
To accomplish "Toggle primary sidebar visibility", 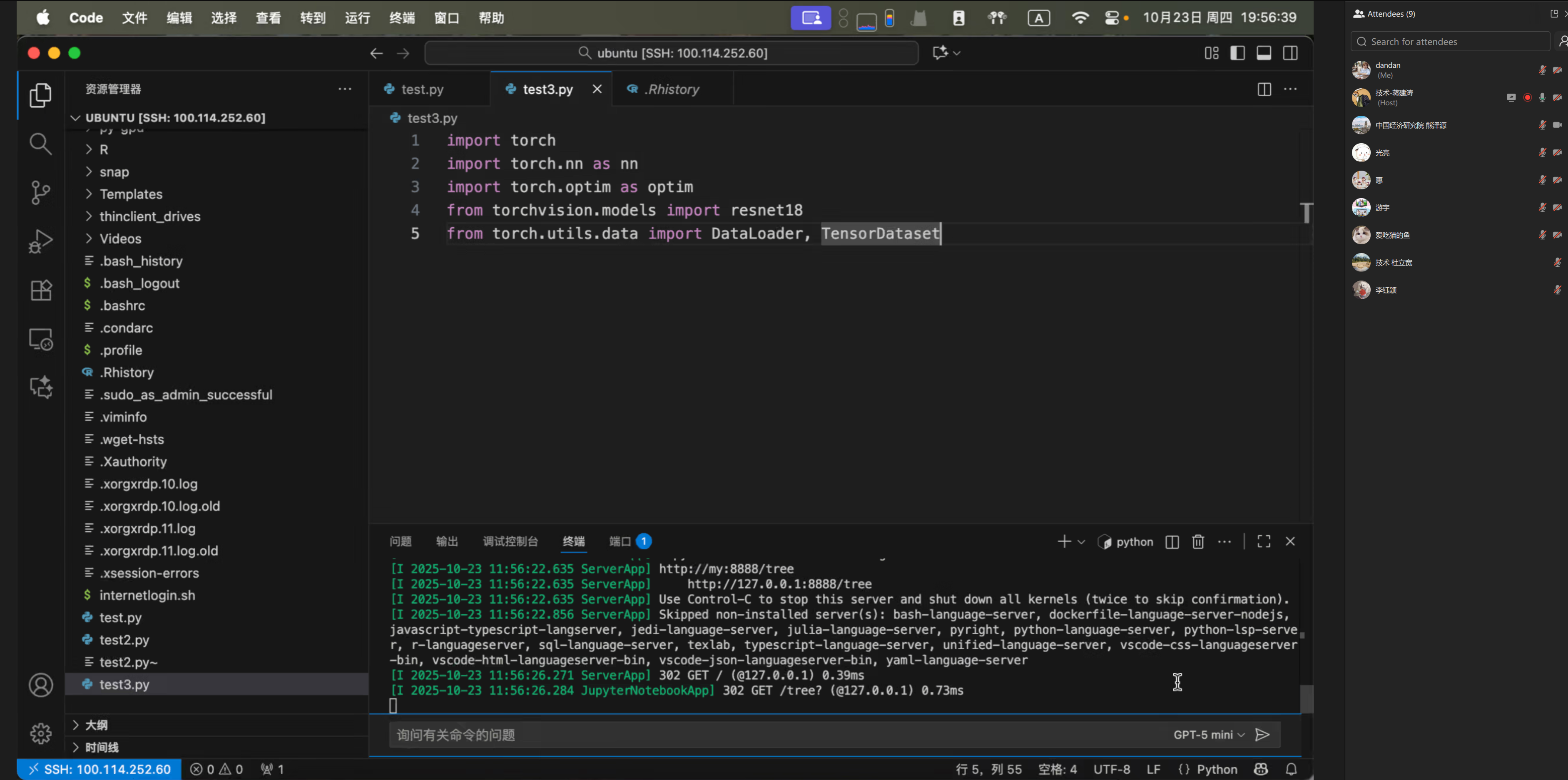I will (1237, 53).
